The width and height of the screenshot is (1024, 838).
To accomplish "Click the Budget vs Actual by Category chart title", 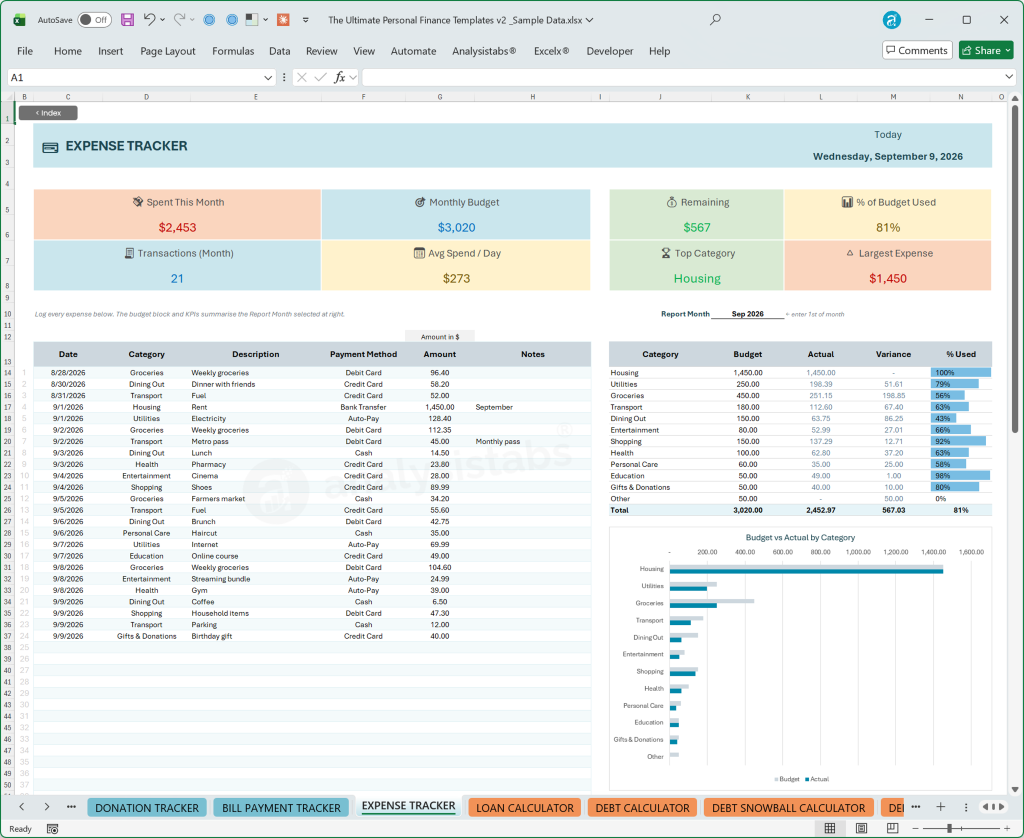I will [x=800, y=538].
